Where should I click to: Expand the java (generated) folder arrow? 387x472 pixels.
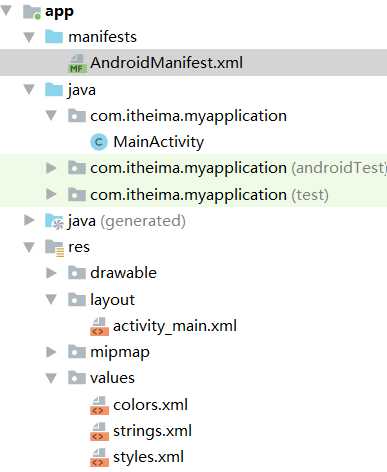tap(29, 220)
